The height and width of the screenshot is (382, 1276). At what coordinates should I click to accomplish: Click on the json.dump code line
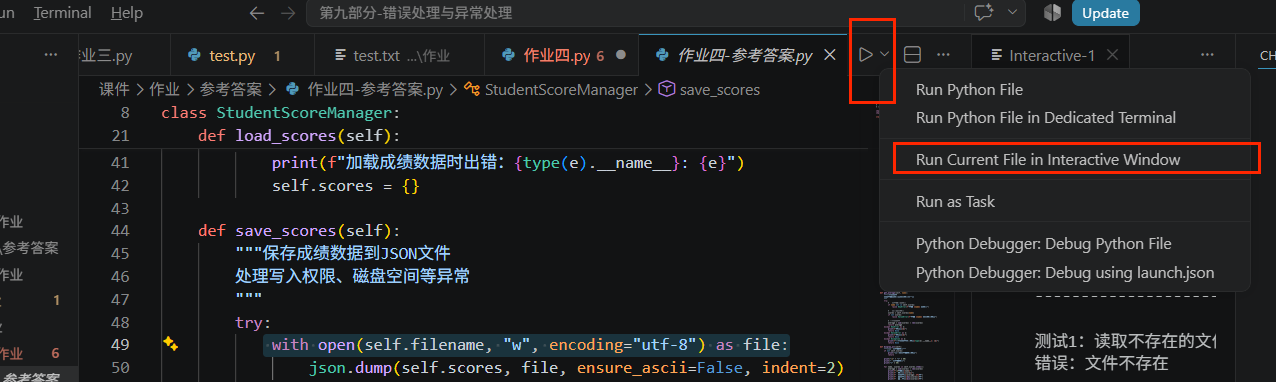tap(577, 369)
